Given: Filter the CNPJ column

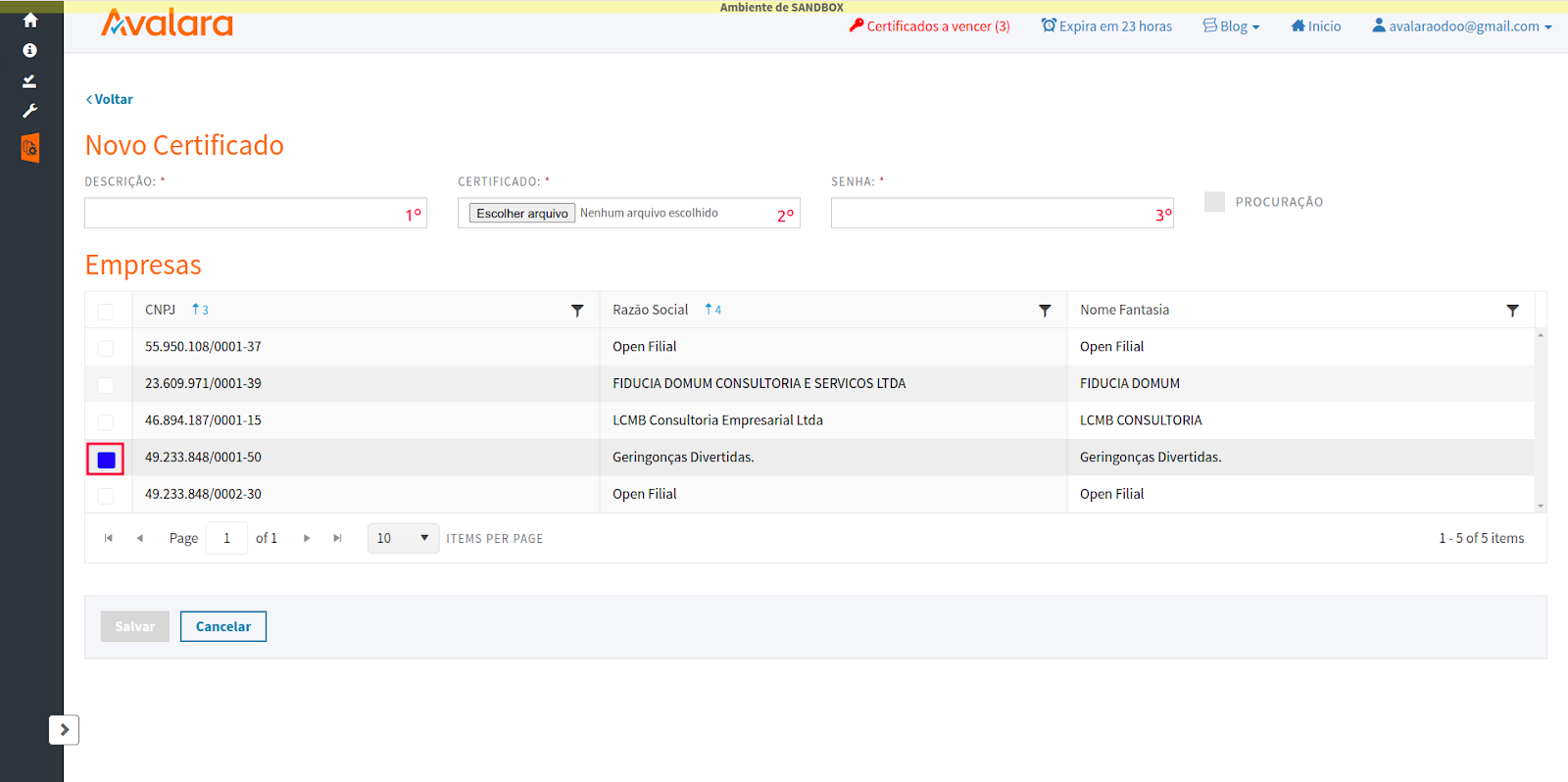Looking at the screenshot, I should coord(577,311).
